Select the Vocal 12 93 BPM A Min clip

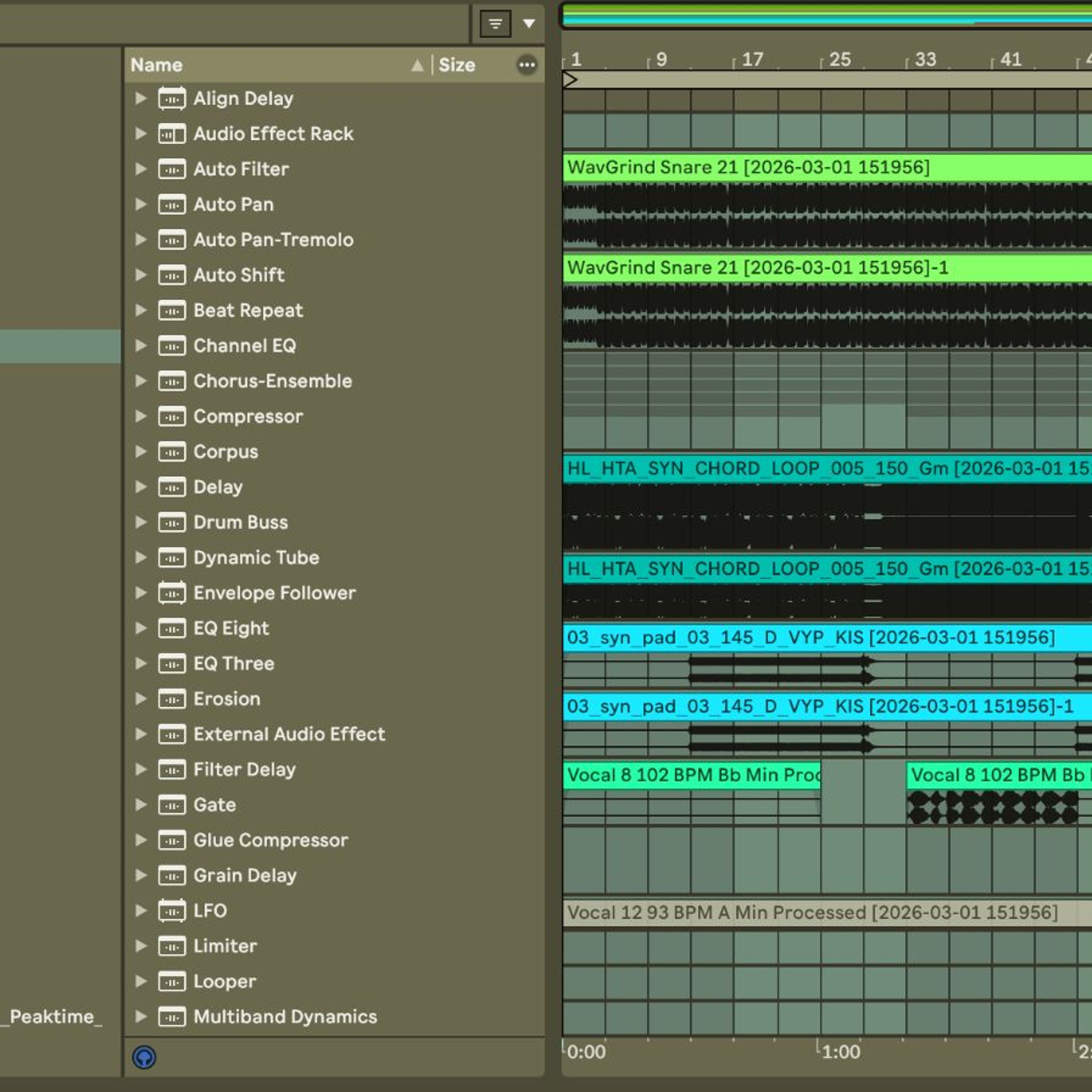(x=827, y=913)
